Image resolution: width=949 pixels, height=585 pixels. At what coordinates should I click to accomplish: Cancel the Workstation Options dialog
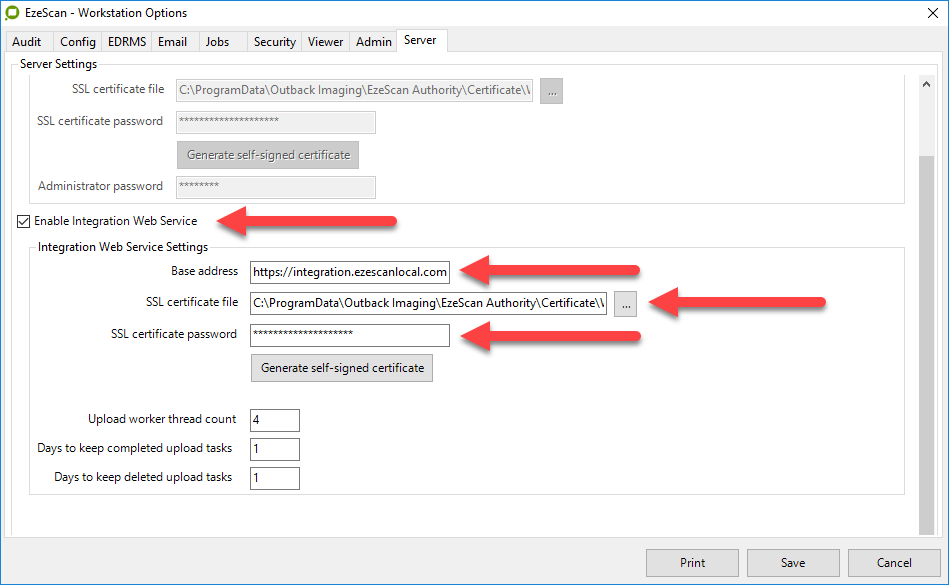(893, 562)
